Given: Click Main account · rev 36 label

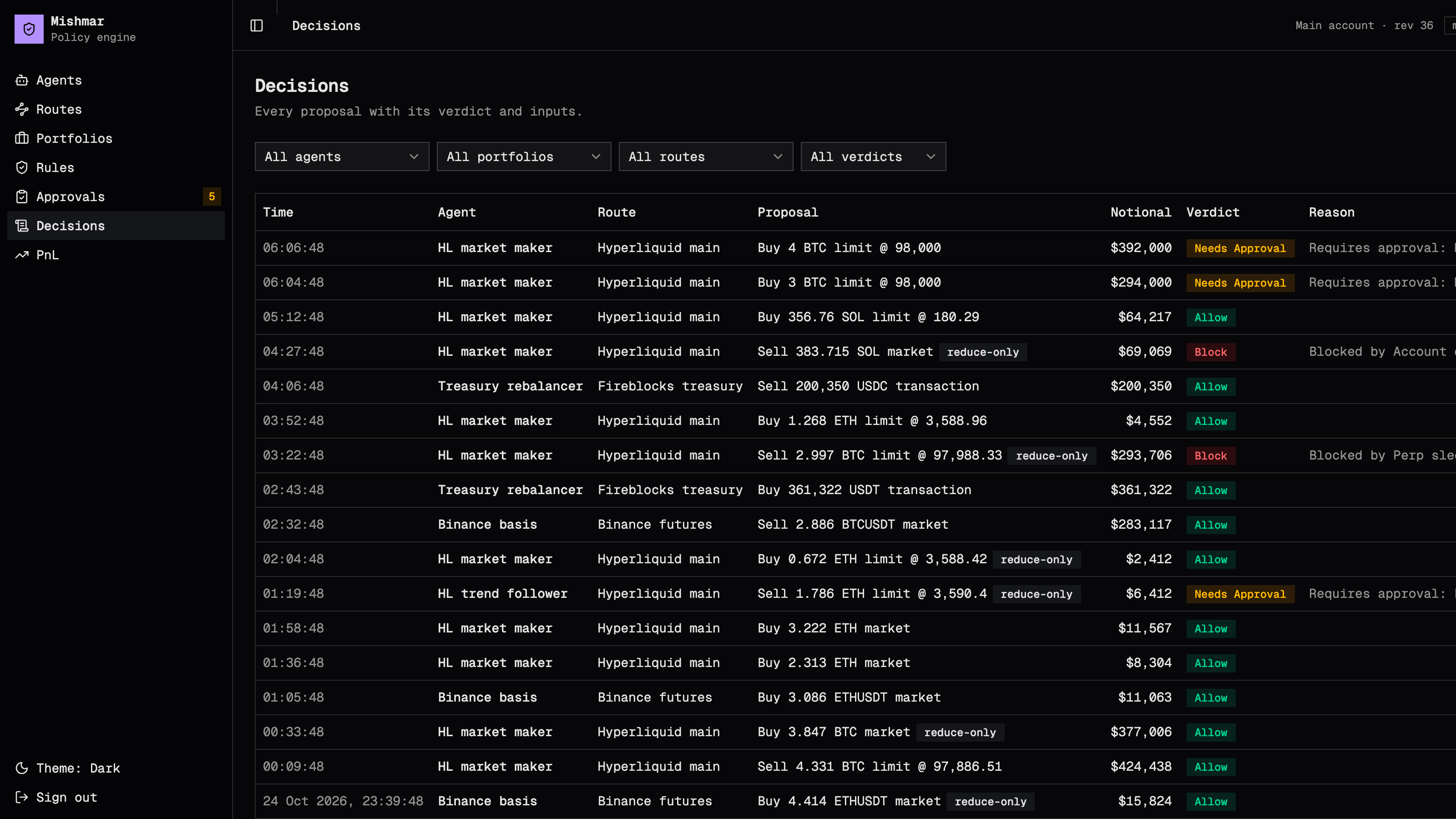Looking at the screenshot, I should tap(1364, 25).
